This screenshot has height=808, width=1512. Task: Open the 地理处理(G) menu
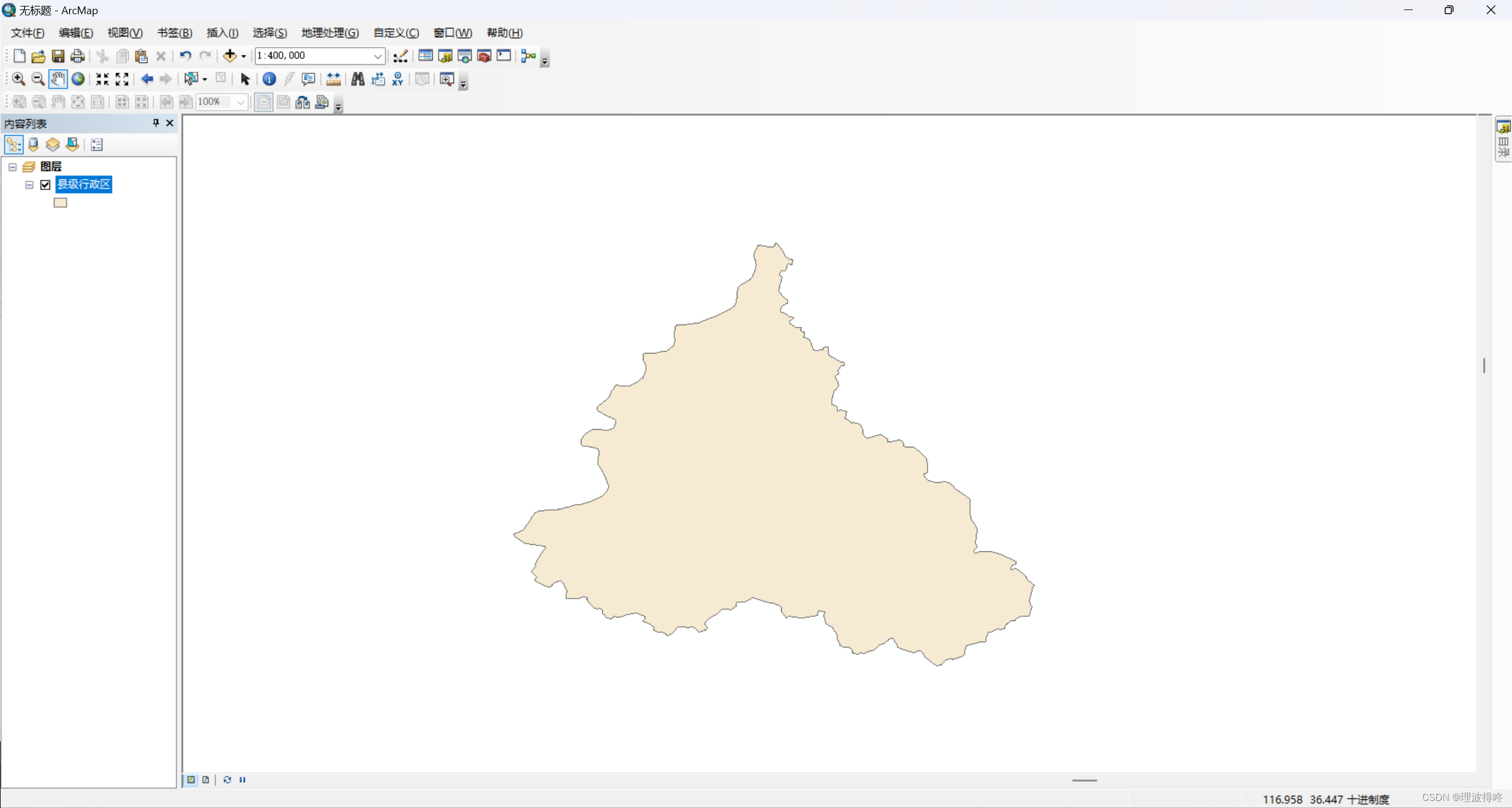pyautogui.click(x=329, y=33)
